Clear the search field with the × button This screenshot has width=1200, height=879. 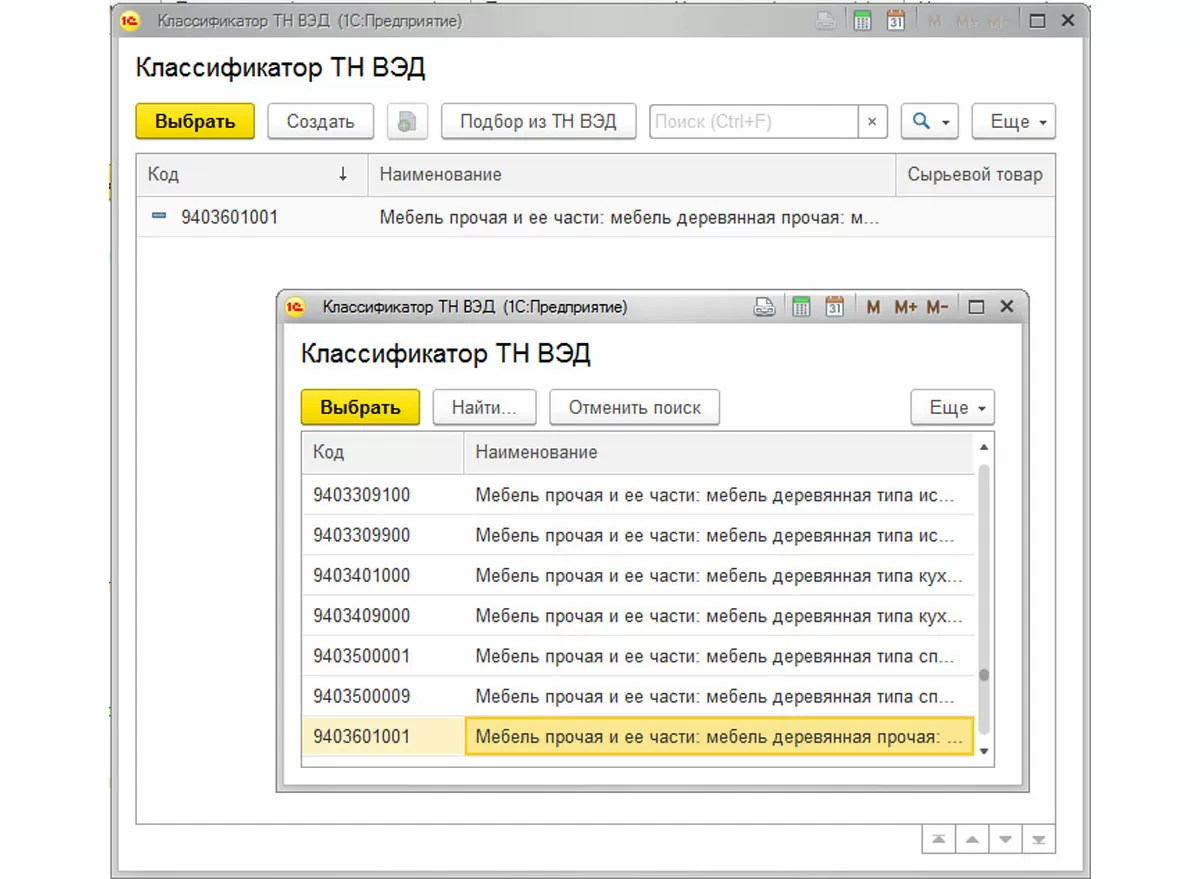pos(872,122)
